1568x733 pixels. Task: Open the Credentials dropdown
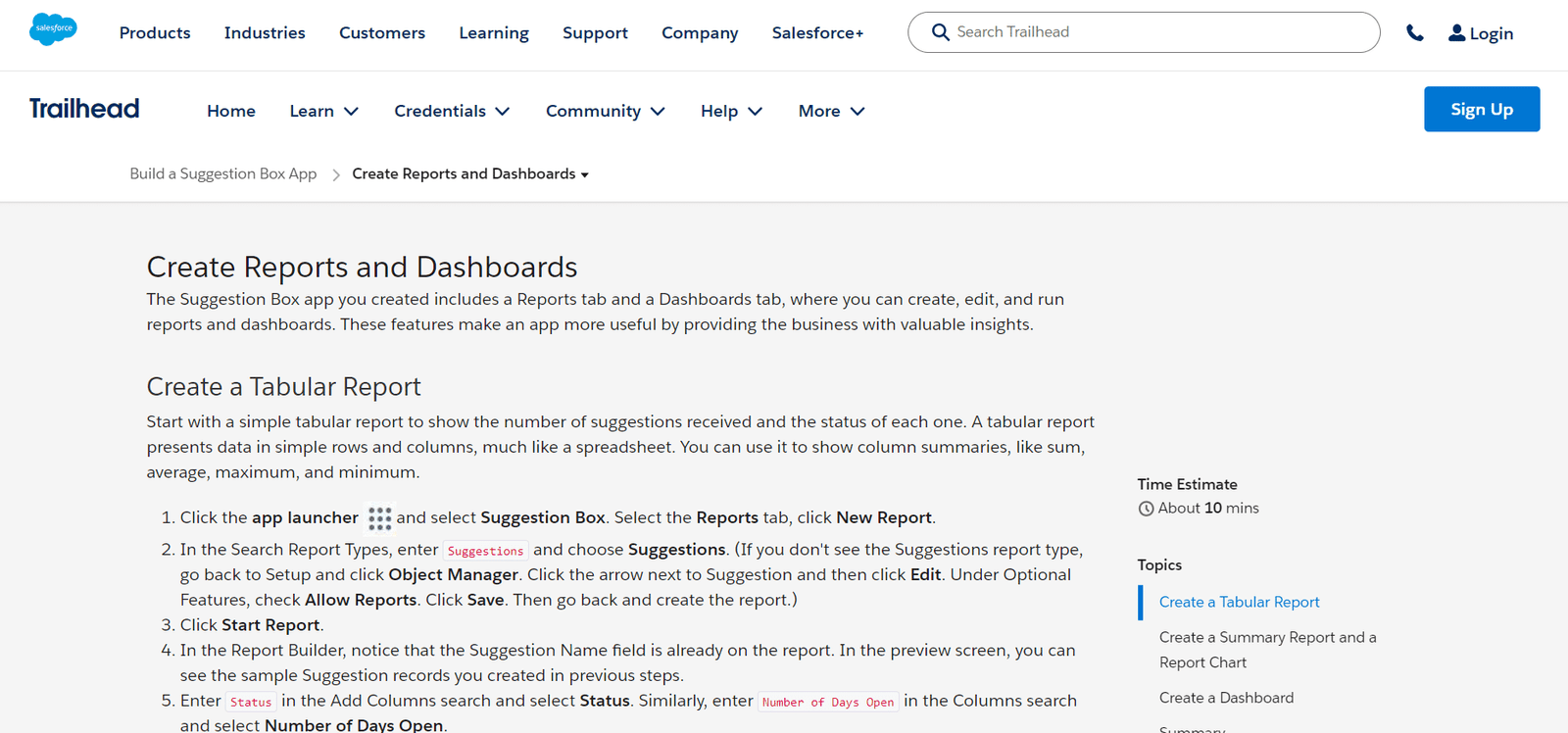(452, 112)
